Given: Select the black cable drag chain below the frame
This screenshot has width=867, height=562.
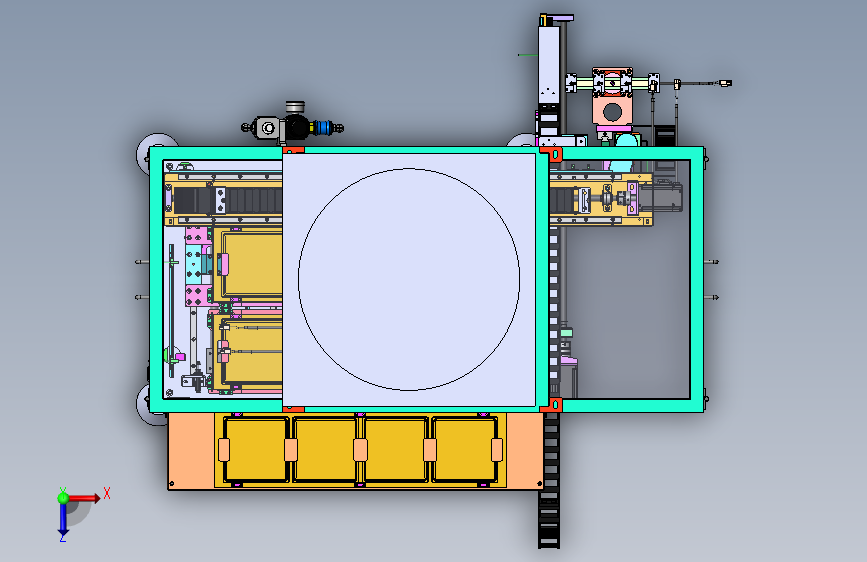Looking at the screenshot, I should pyautogui.click(x=549, y=480).
